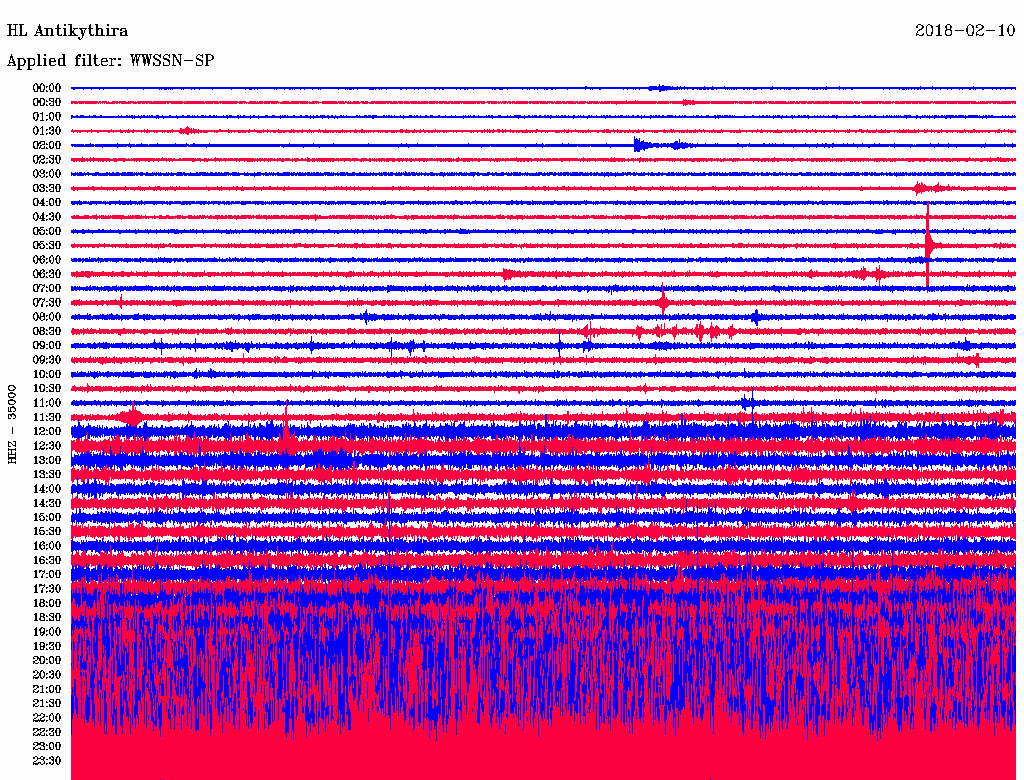Click the 02:00 time label
The image size is (1024, 780).
[47, 145]
